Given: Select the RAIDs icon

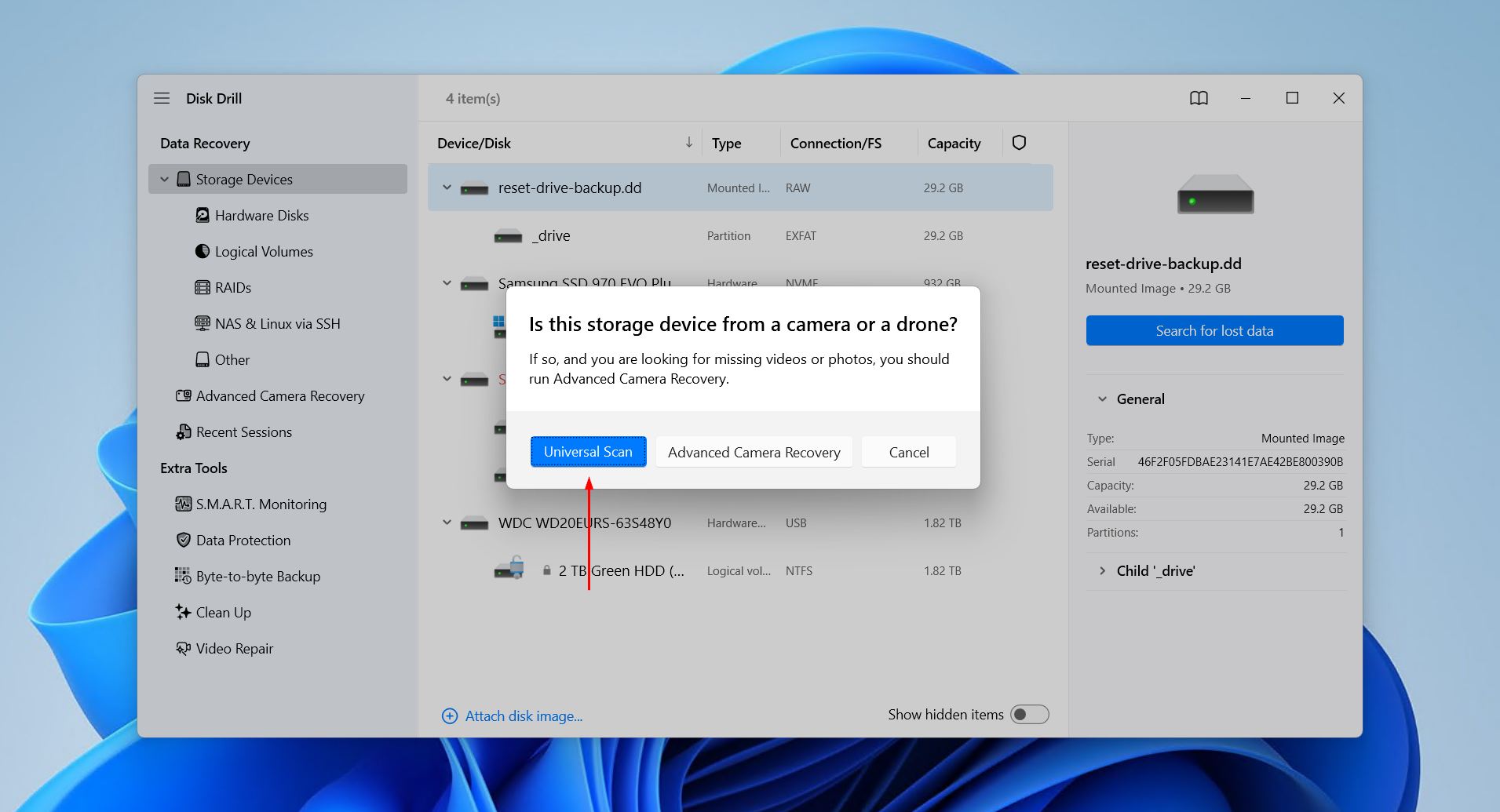Looking at the screenshot, I should (203, 287).
